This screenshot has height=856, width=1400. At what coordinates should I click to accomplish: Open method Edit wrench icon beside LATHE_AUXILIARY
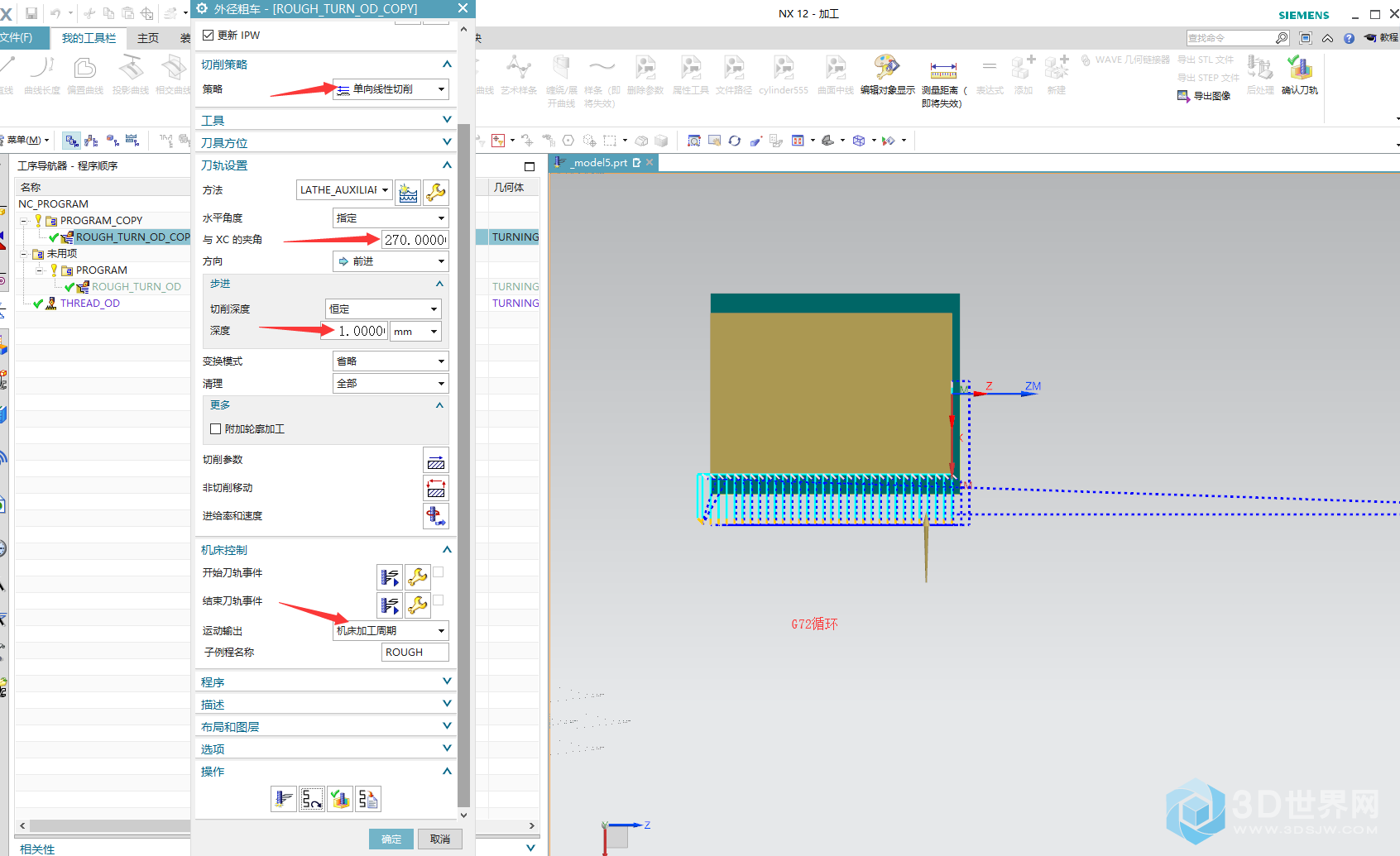436,193
